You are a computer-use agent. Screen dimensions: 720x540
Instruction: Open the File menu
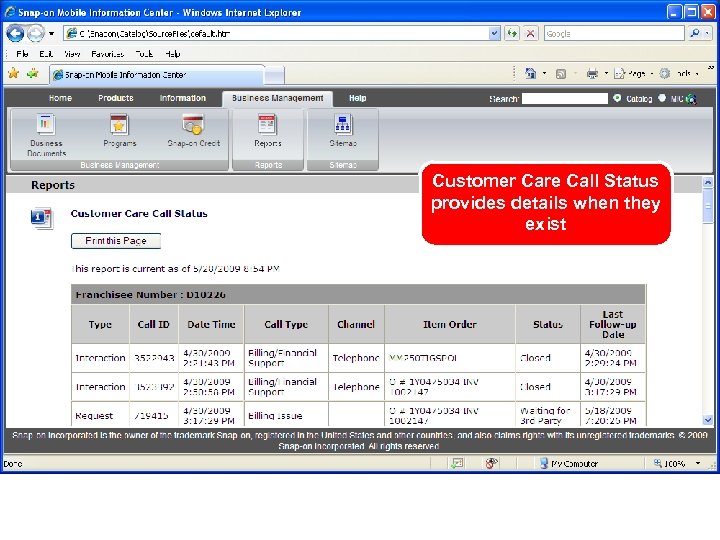pos(22,54)
